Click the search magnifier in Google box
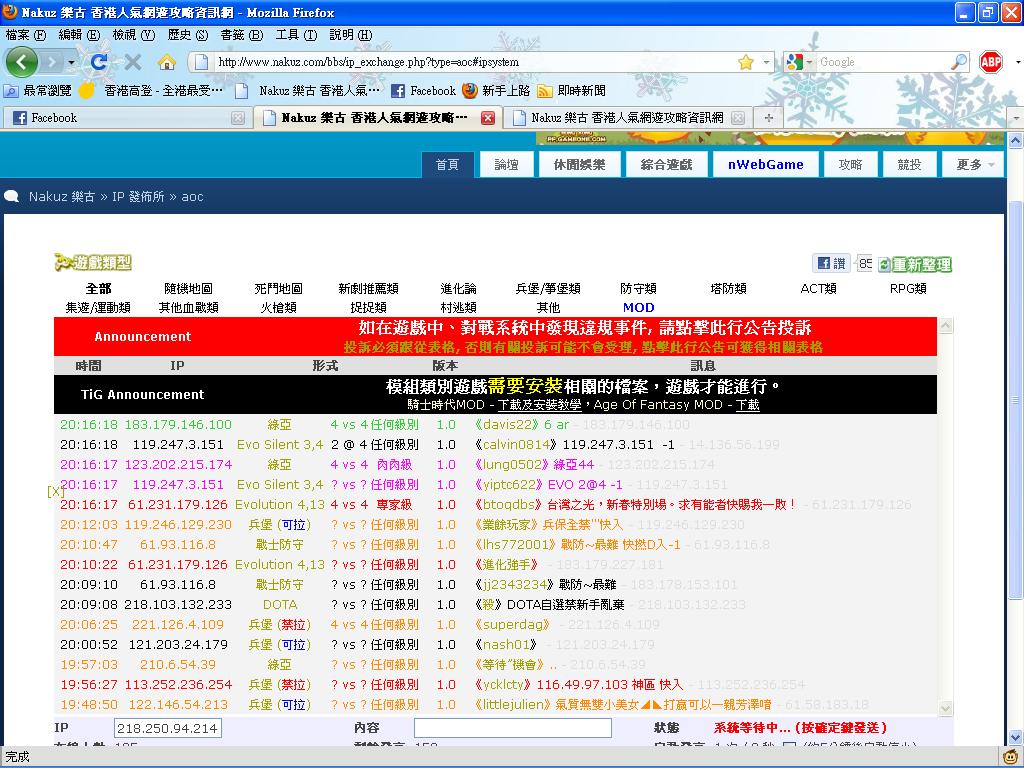1024x768 pixels. 958,62
